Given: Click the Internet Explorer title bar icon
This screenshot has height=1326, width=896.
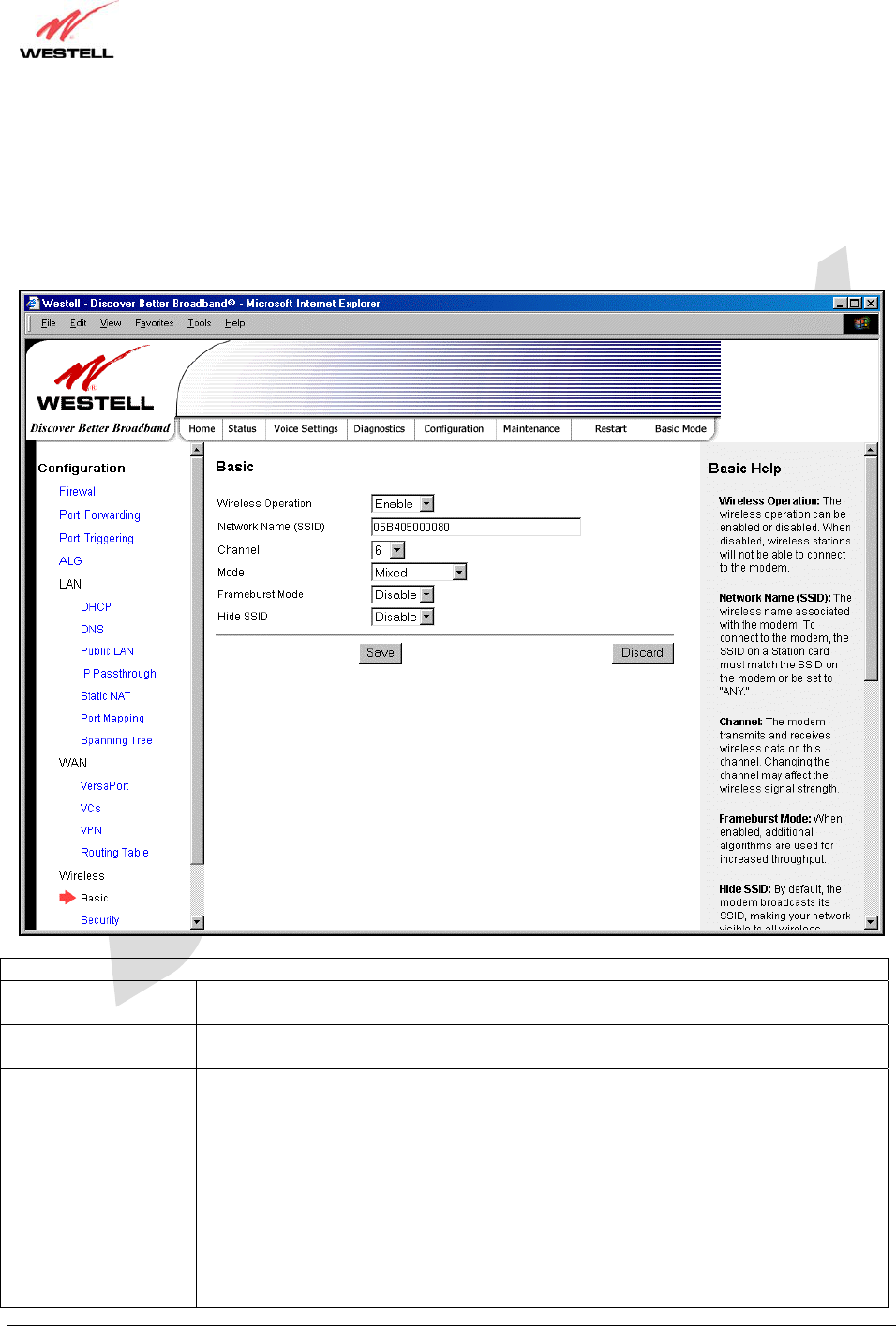Looking at the screenshot, I should tap(33, 304).
